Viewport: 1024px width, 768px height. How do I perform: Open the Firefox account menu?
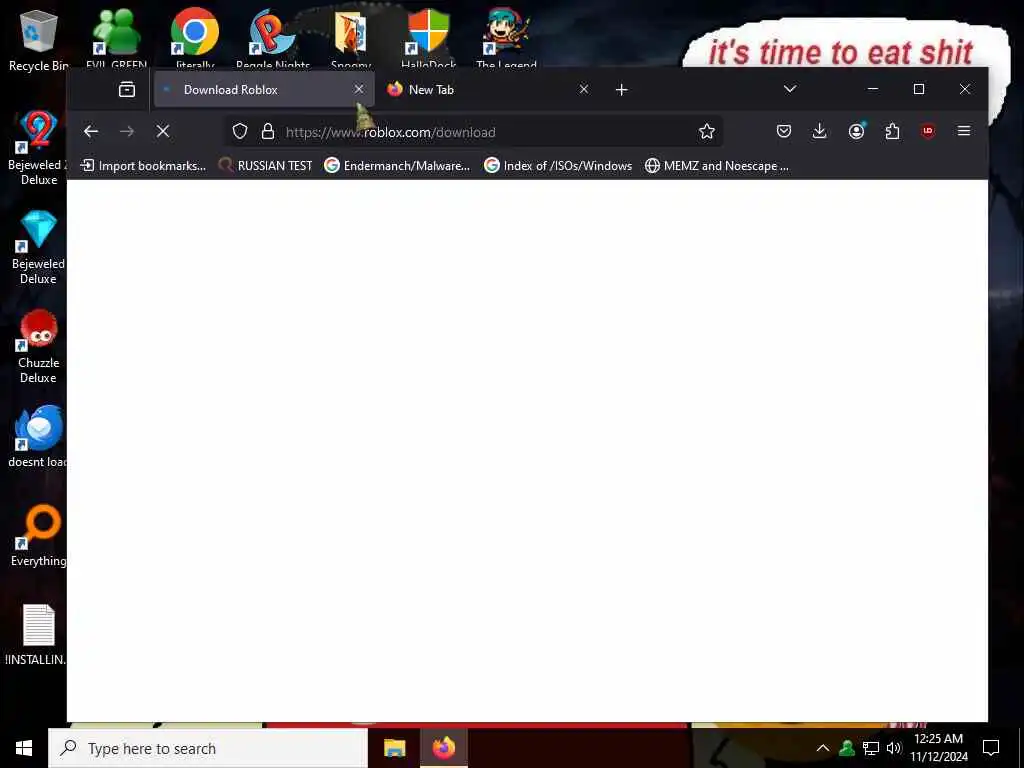[x=856, y=131]
